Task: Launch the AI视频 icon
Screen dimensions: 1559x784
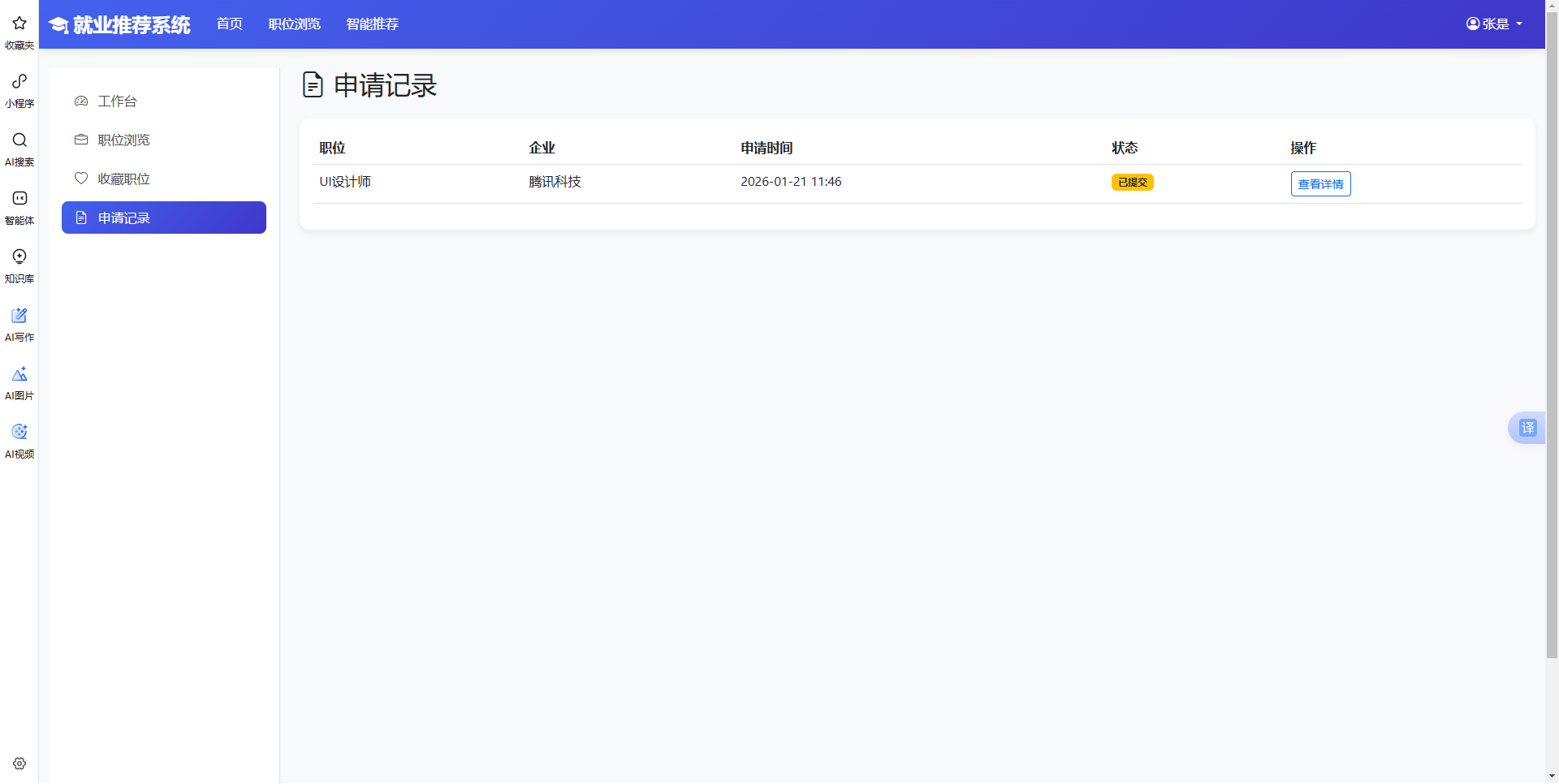Action: [x=19, y=432]
